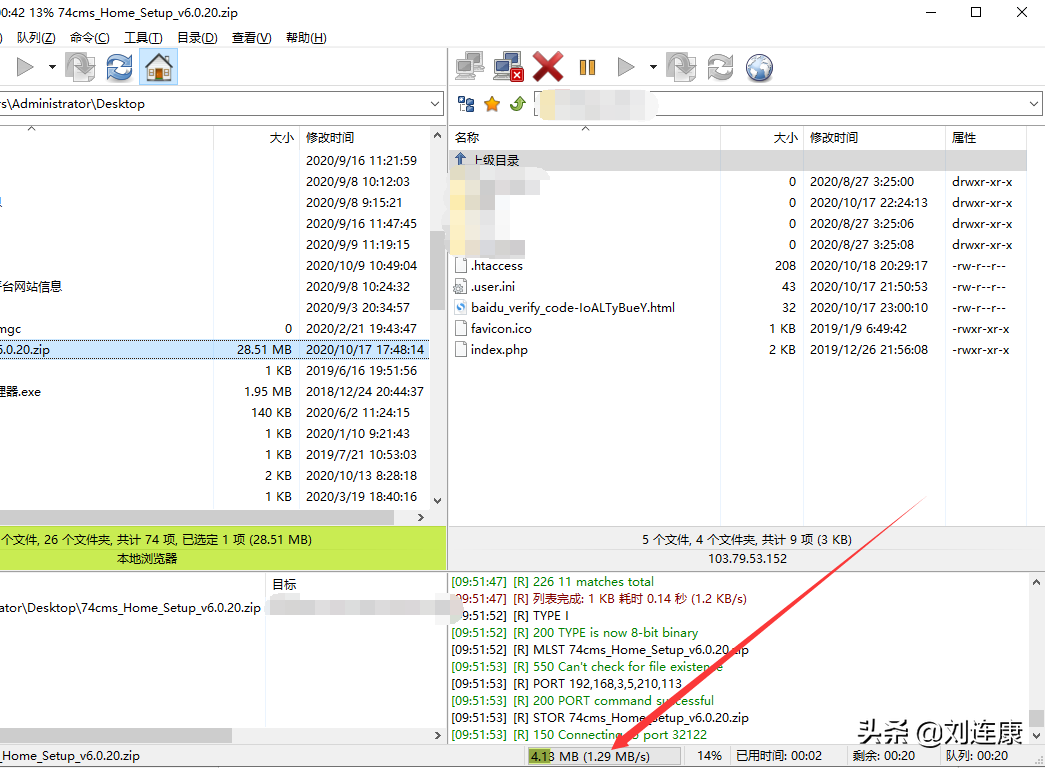
Task: Sort remote files by 名称 column header
Action: point(468,138)
